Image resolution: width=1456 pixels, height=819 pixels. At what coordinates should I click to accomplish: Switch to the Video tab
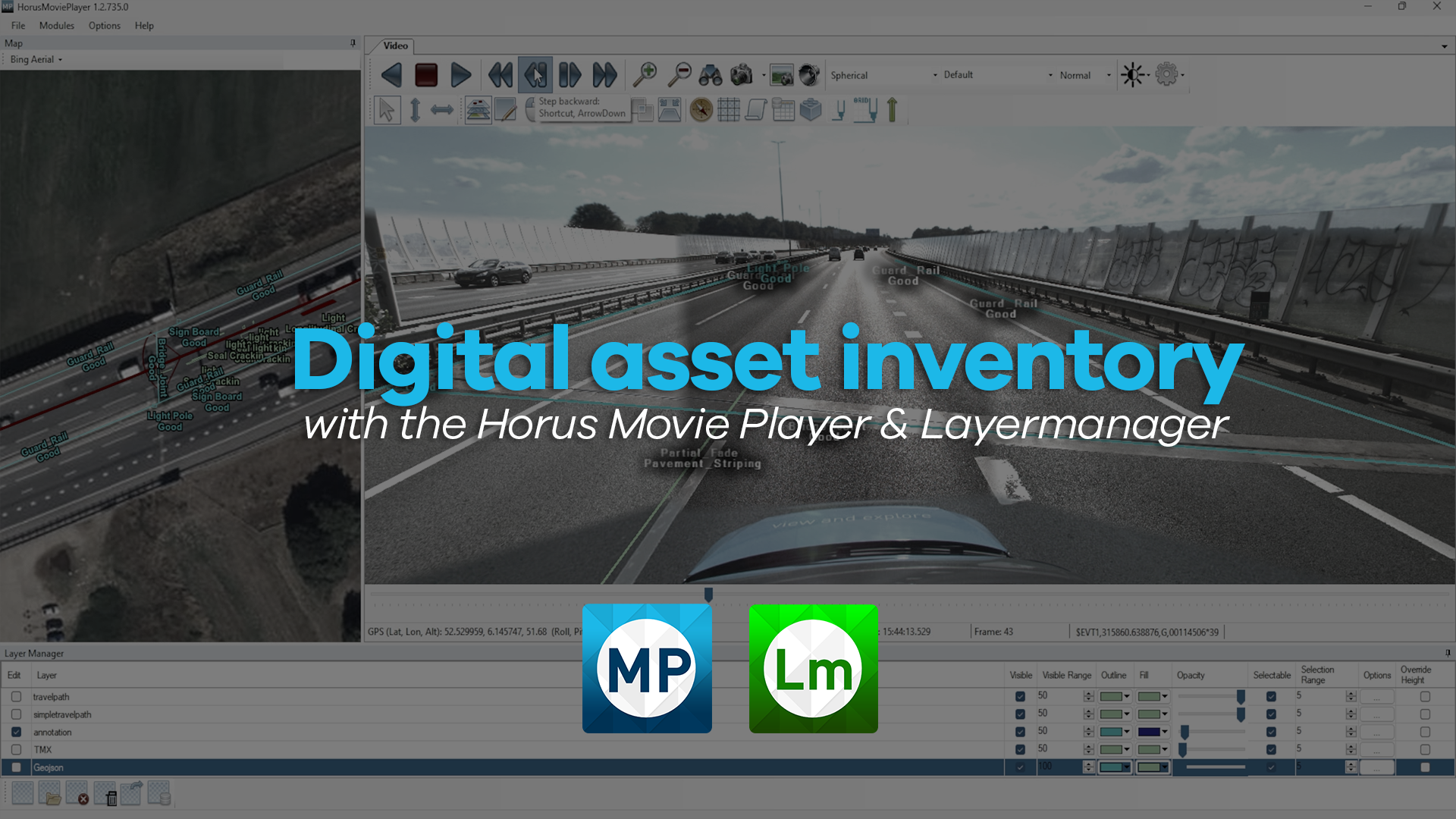click(x=393, y=45)
